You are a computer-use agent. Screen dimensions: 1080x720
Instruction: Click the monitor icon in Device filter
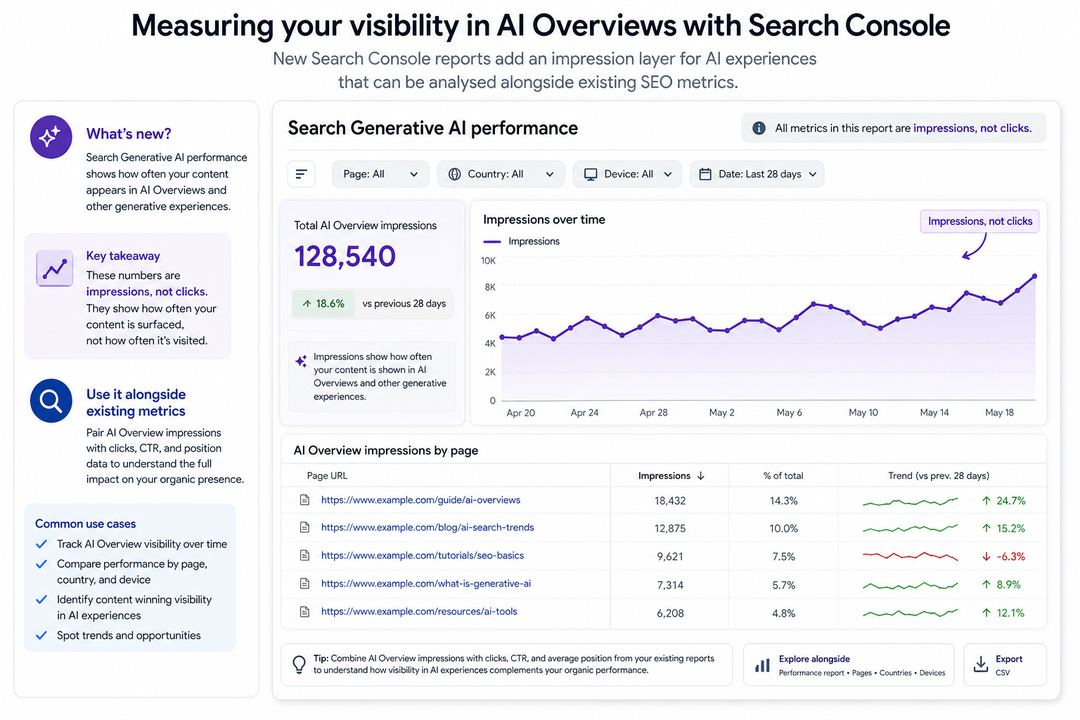tap(591, 174)
